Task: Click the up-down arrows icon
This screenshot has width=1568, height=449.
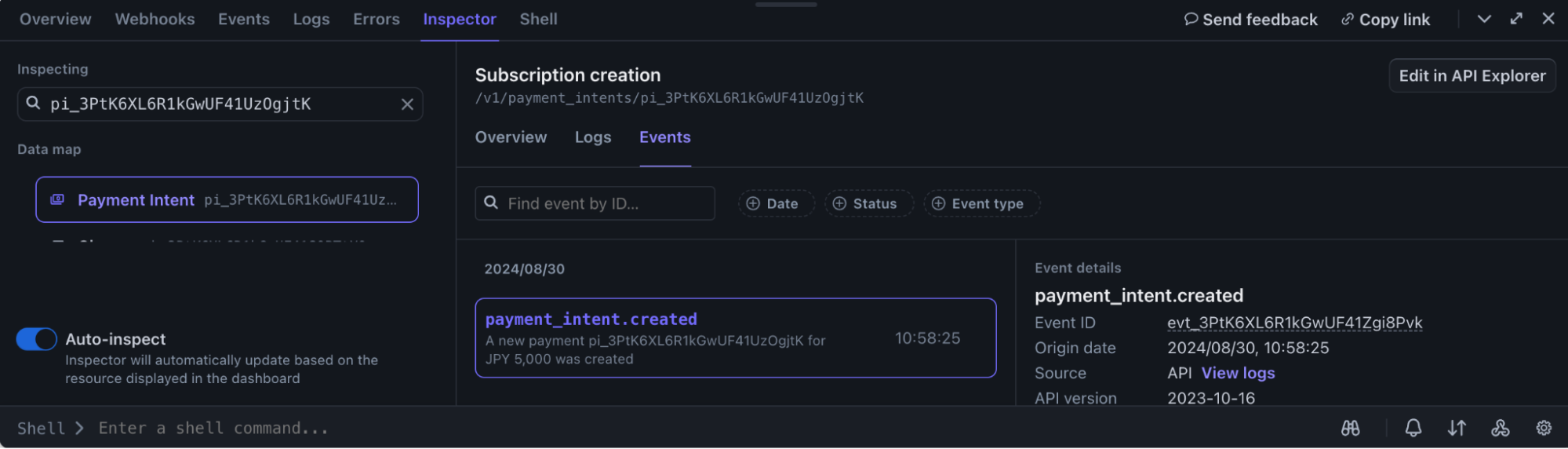Action: [x=1457, y=429]
